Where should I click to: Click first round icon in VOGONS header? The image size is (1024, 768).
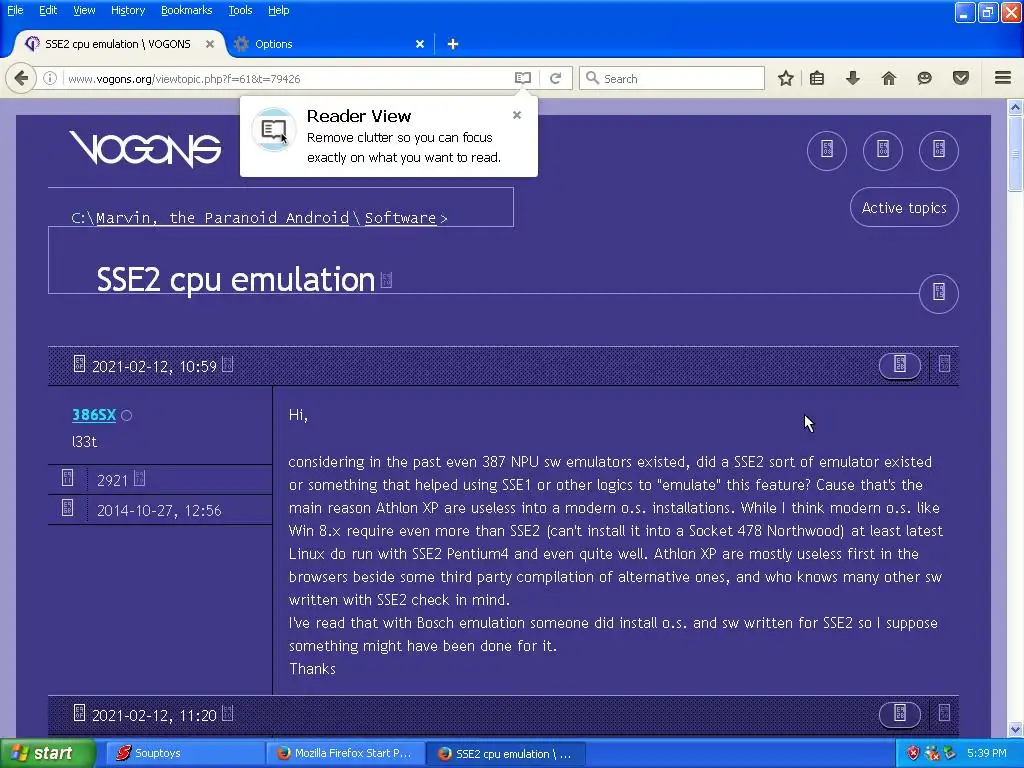[827, 150]
